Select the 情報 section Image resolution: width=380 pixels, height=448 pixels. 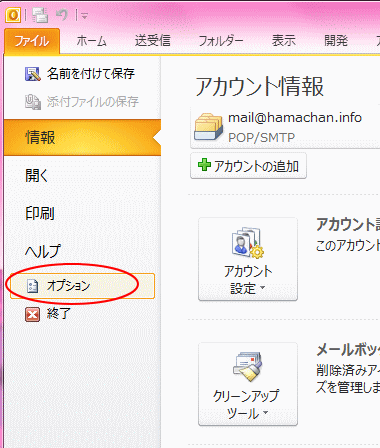coord(82,137)
